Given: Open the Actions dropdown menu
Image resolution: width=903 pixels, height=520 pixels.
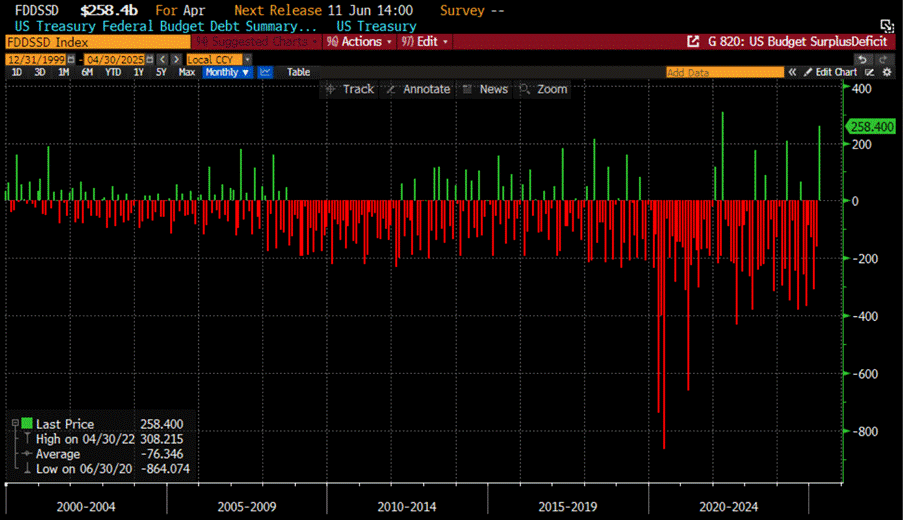Looking at the screenshot, I should tap(359, 41).
